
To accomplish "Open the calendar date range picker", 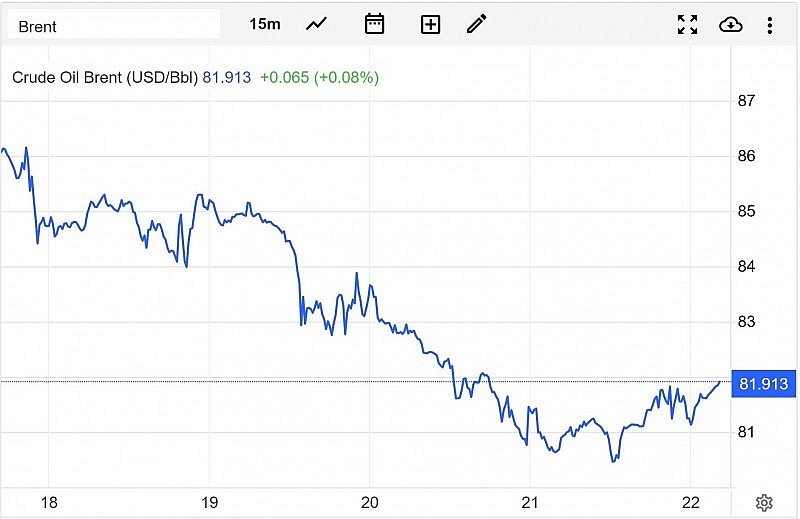I will click(374, 24).
